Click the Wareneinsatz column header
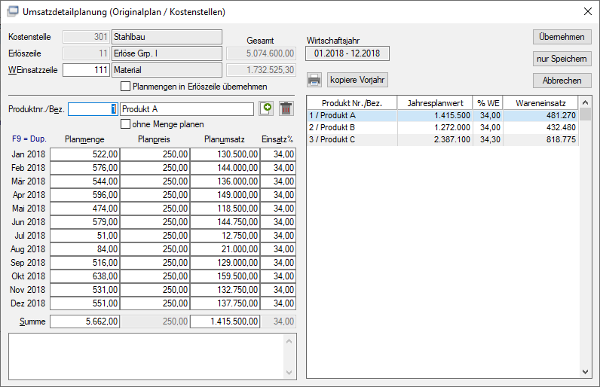Image resolution: width=600 pixels, height=387 pixels. [x=540, y=103]
